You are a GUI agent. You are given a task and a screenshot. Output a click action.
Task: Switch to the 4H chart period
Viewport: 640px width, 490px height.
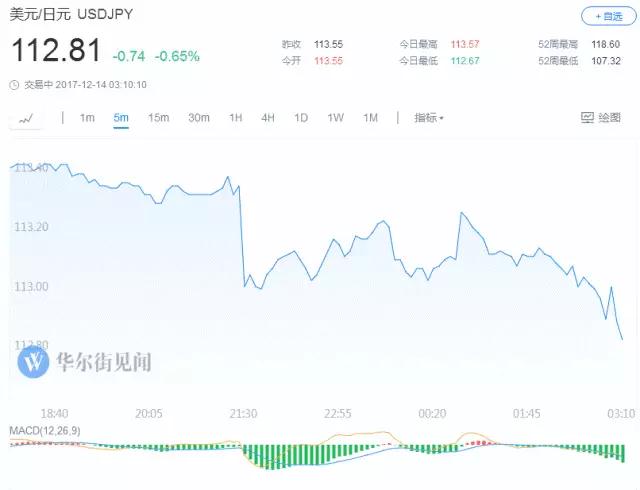(x=268, y=118)
